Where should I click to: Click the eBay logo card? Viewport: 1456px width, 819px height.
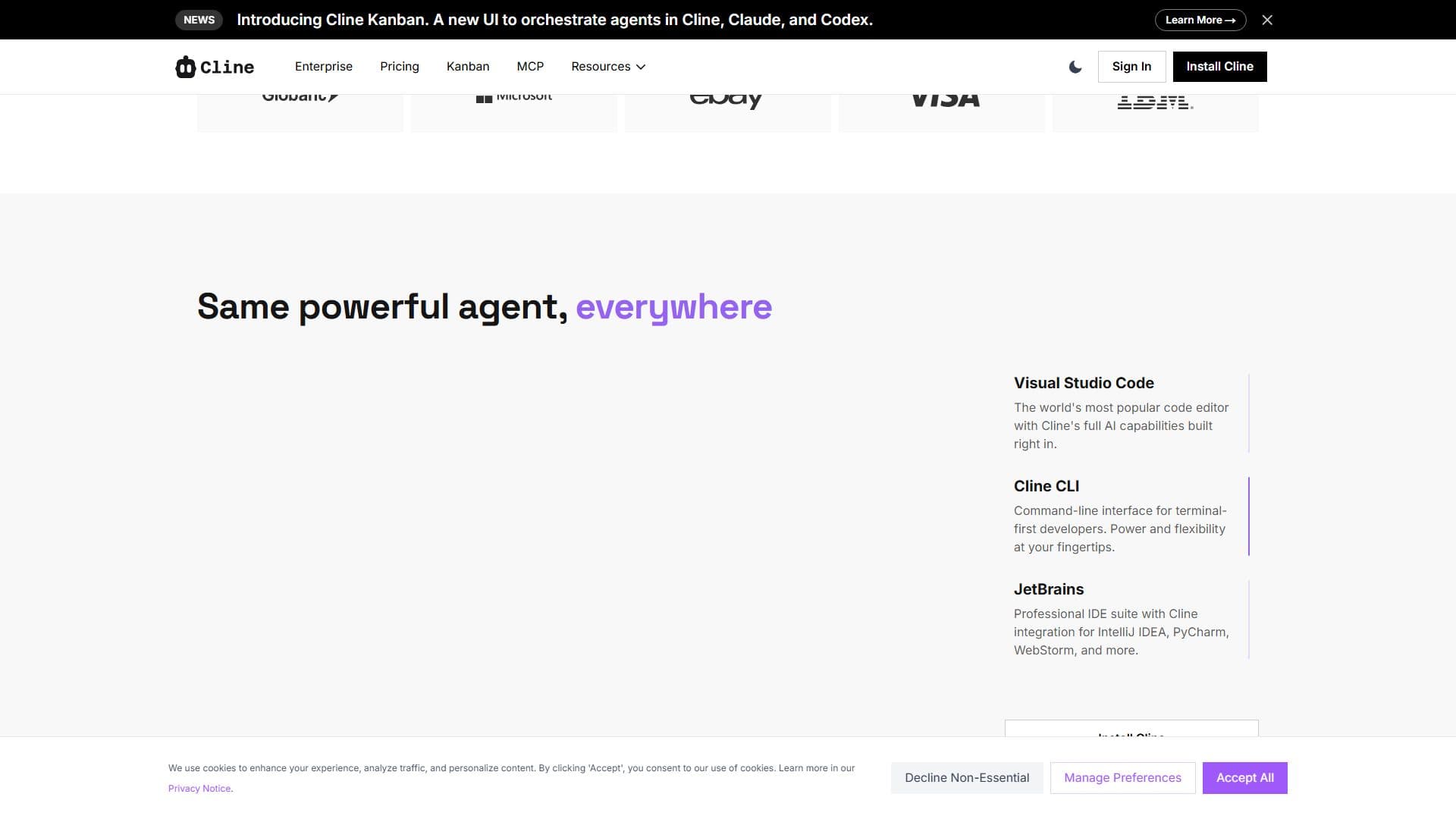click(x=727, y=113)
